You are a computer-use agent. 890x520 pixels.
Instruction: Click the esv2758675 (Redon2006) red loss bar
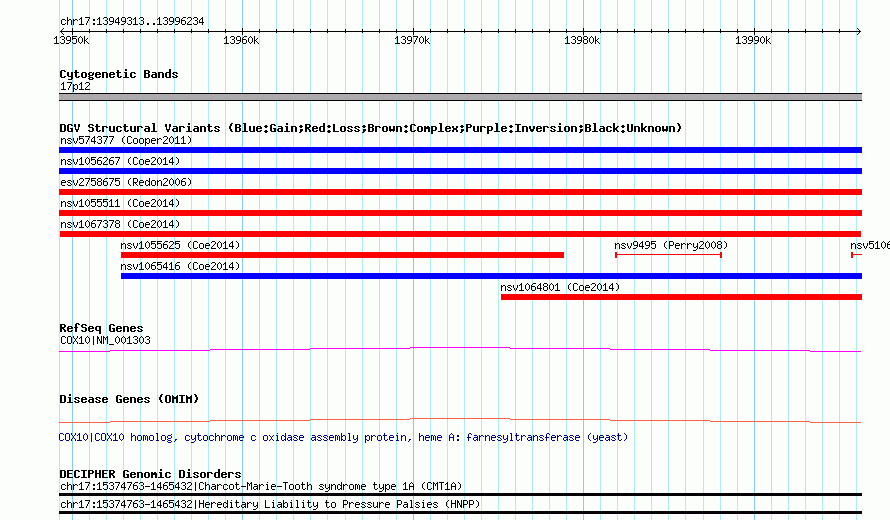(460, 192)
